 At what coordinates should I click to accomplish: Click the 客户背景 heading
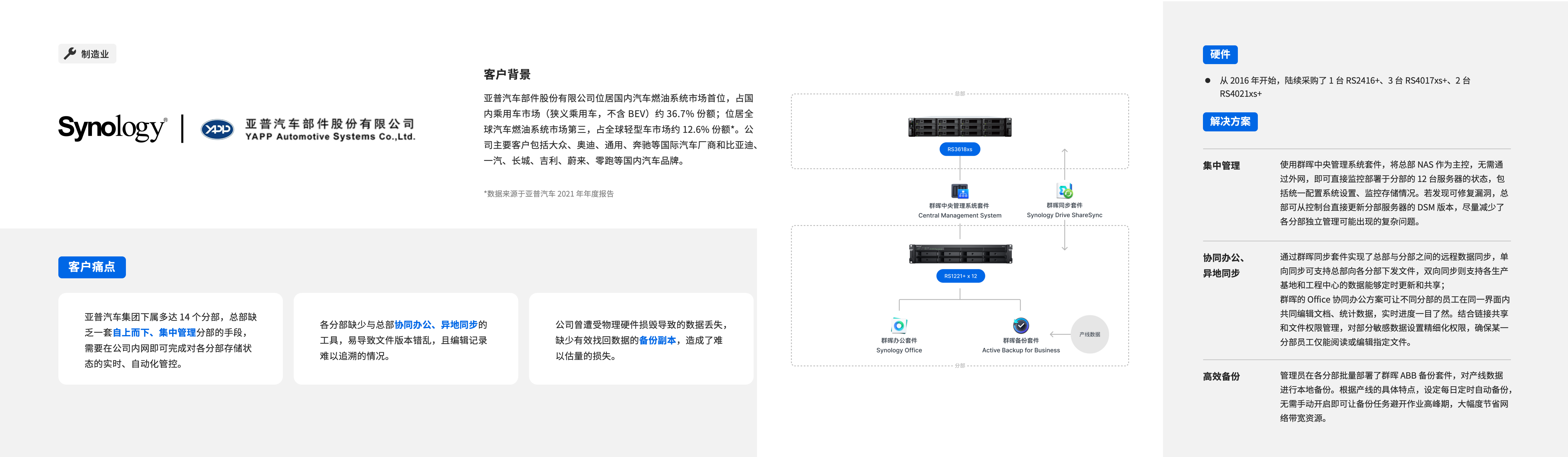point(507,74)
